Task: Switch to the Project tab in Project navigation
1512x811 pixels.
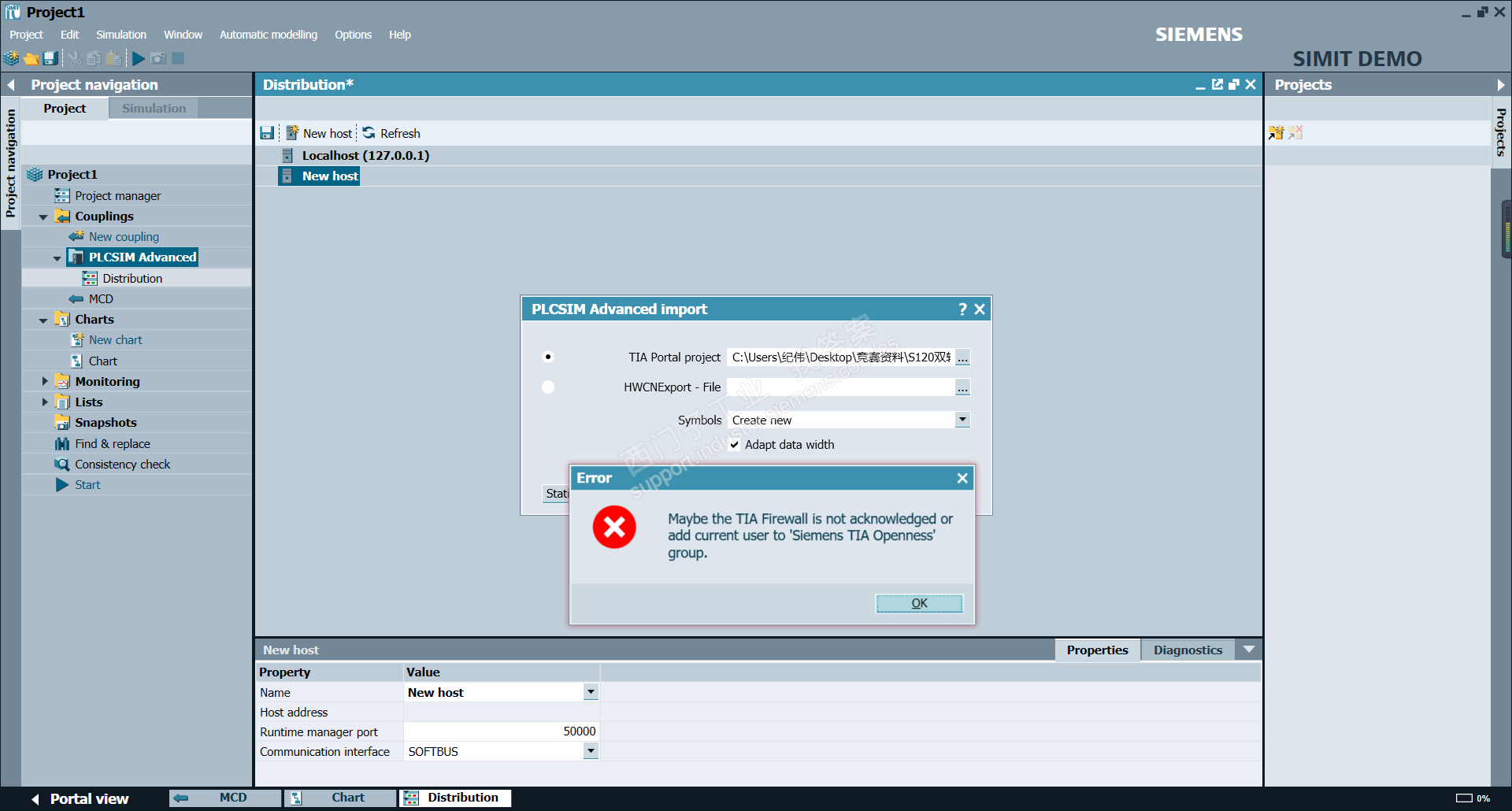Action: tap(65, 109)
